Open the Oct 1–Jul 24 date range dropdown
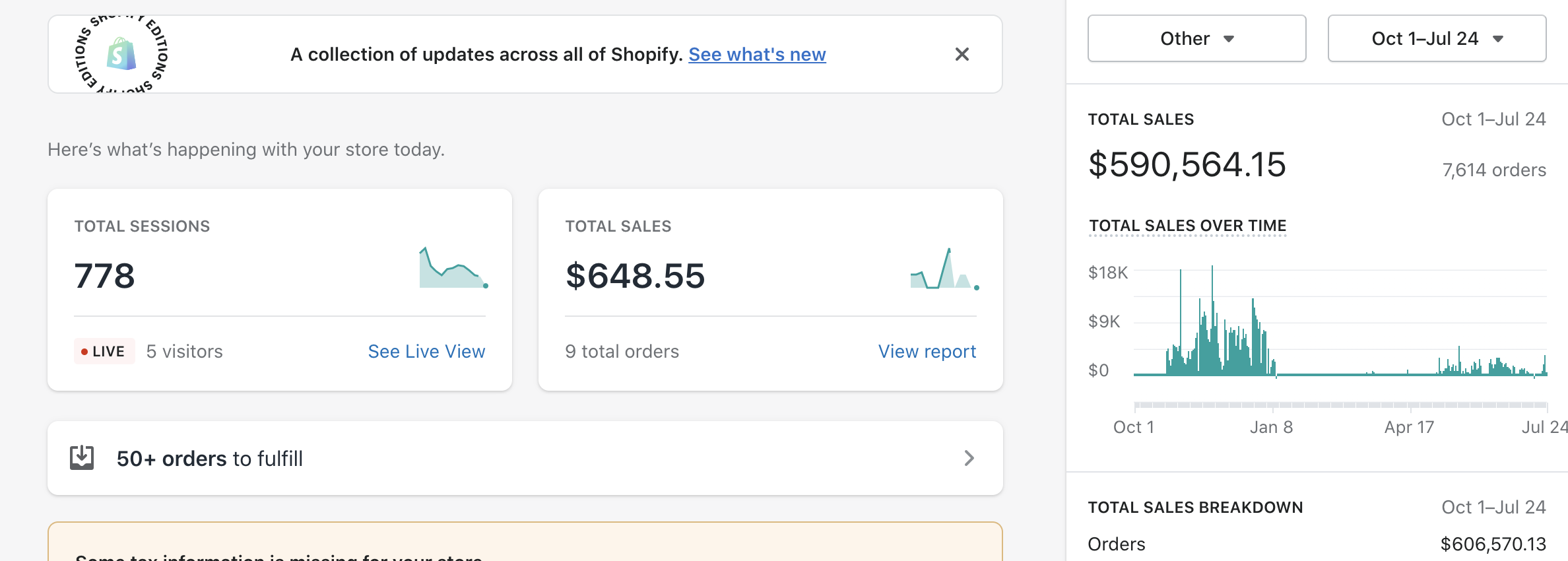1568x561 pixels. [x=1437, y=38]
